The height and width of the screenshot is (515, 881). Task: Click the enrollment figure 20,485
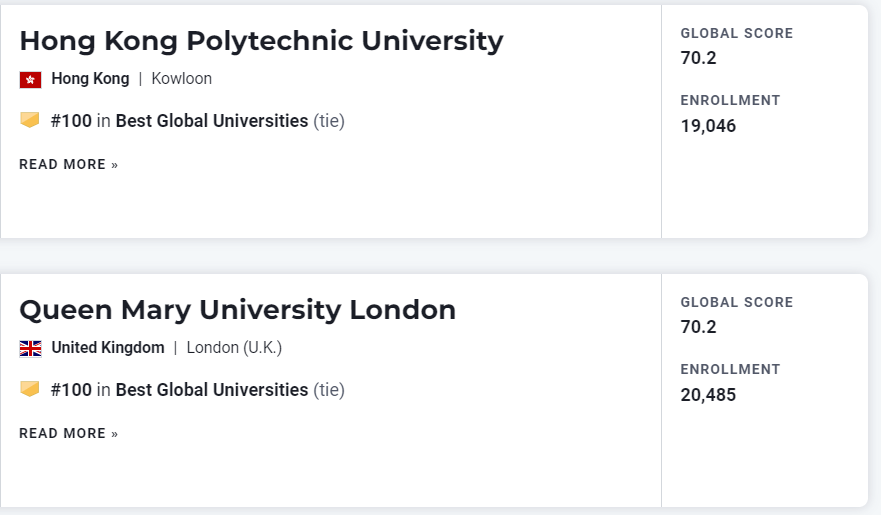pos(708,395)
